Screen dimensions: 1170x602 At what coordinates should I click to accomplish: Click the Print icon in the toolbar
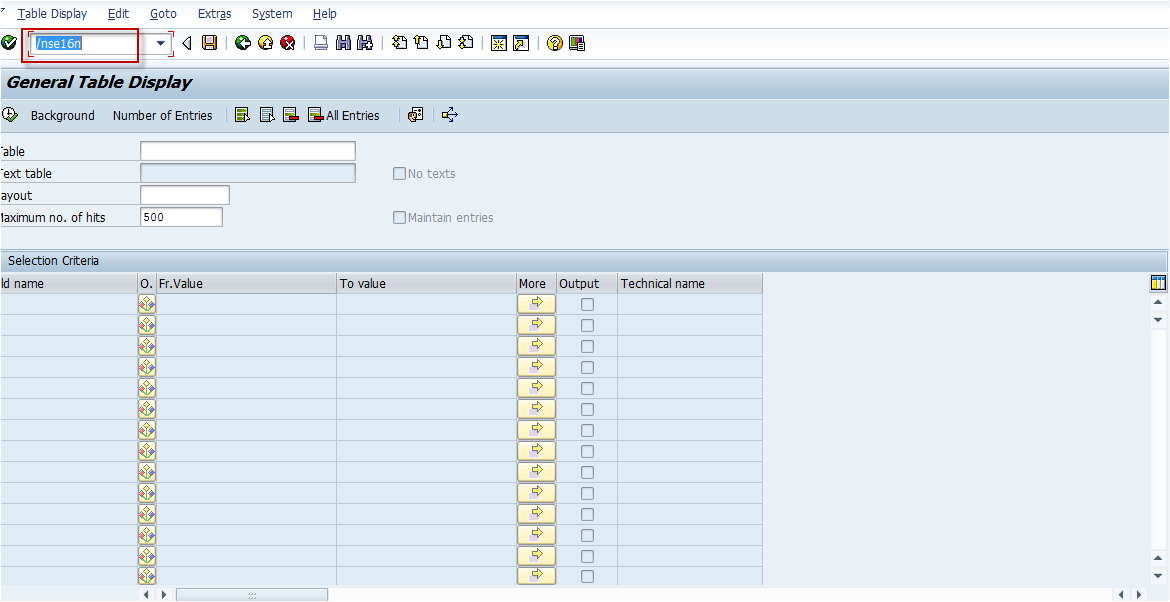(319, 43)
